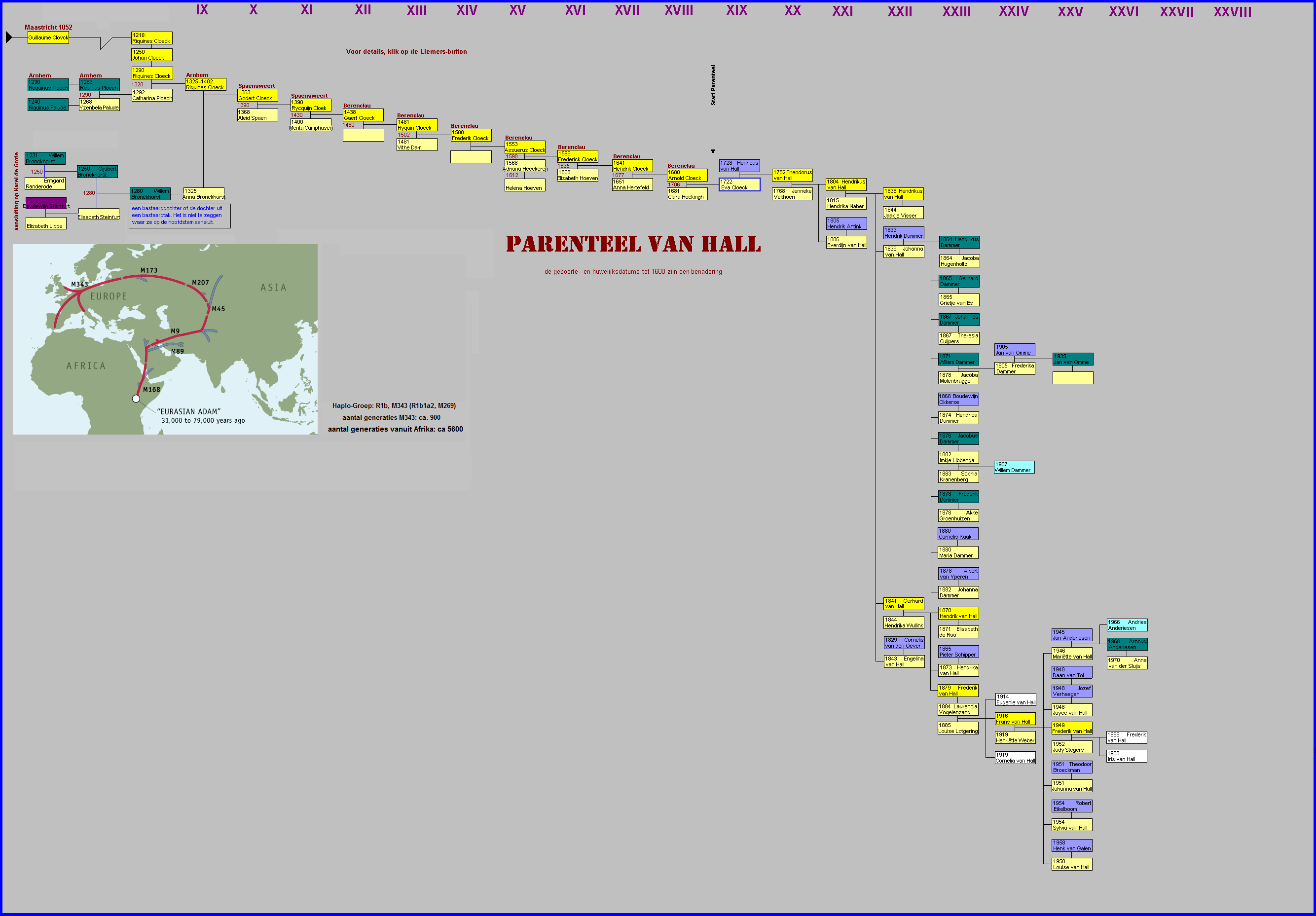Click the Start Parenteel vertical label

714,85
